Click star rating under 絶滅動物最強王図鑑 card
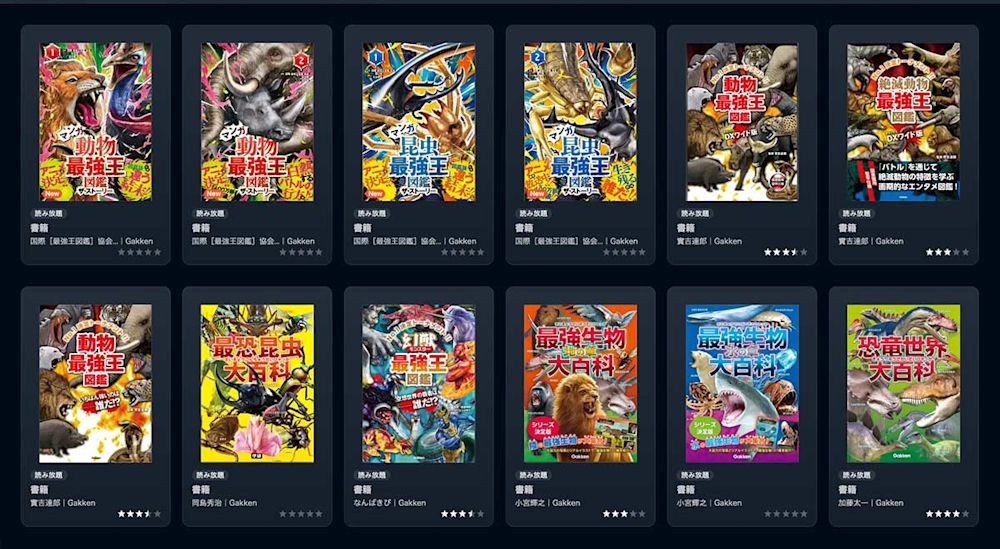The height and width of the screenshot is (549, 1000). click(x=947, y=253)
